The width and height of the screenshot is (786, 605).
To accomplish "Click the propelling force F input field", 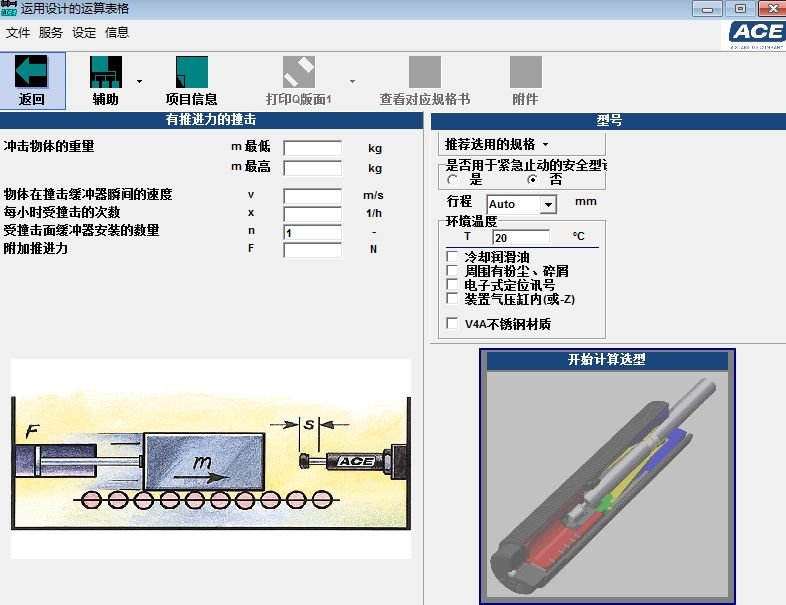I will pos(313,250).
